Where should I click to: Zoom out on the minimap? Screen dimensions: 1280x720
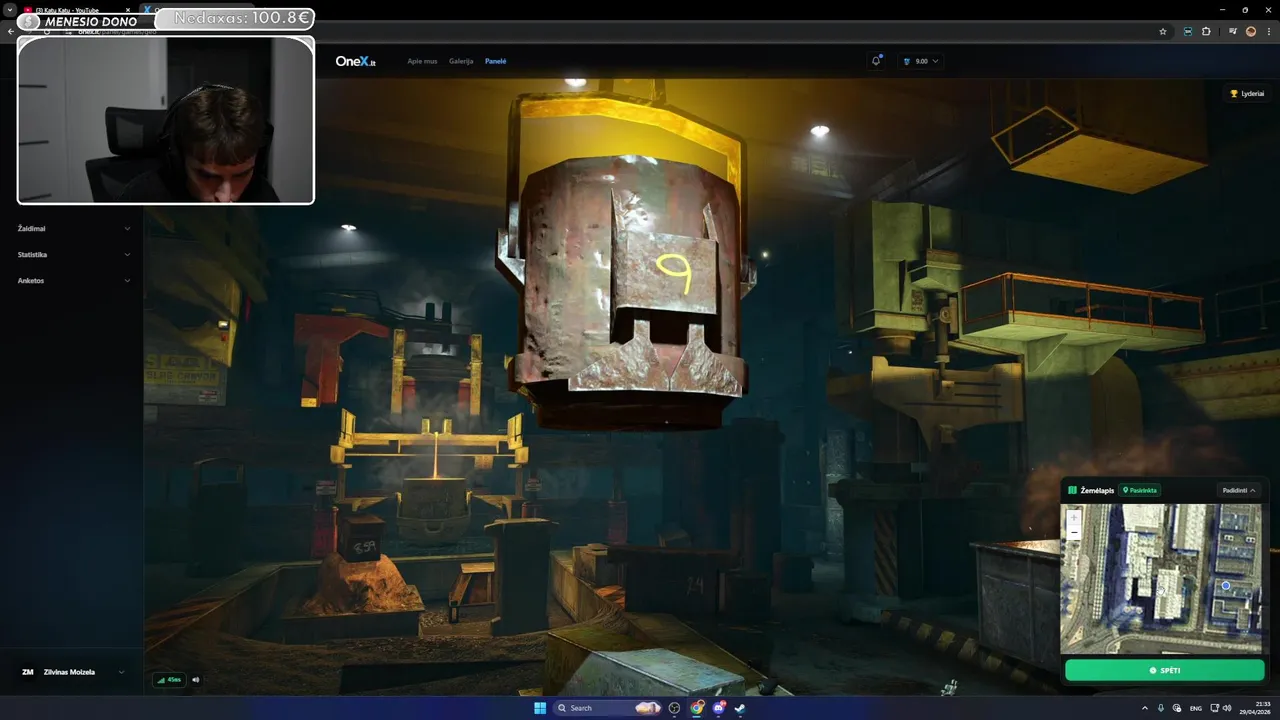[1074, 532]
